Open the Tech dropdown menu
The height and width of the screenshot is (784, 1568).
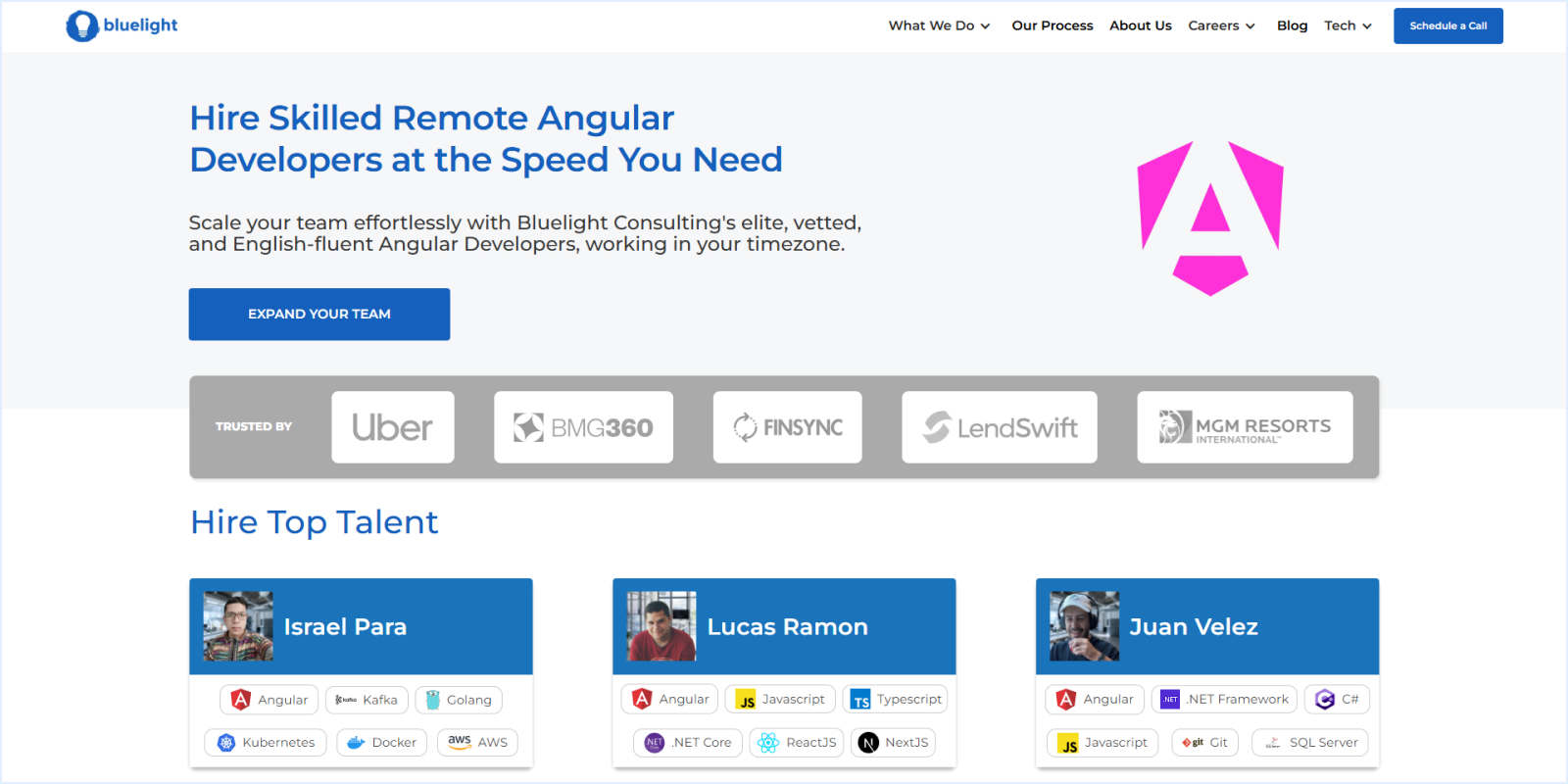tap(1347, 26)
